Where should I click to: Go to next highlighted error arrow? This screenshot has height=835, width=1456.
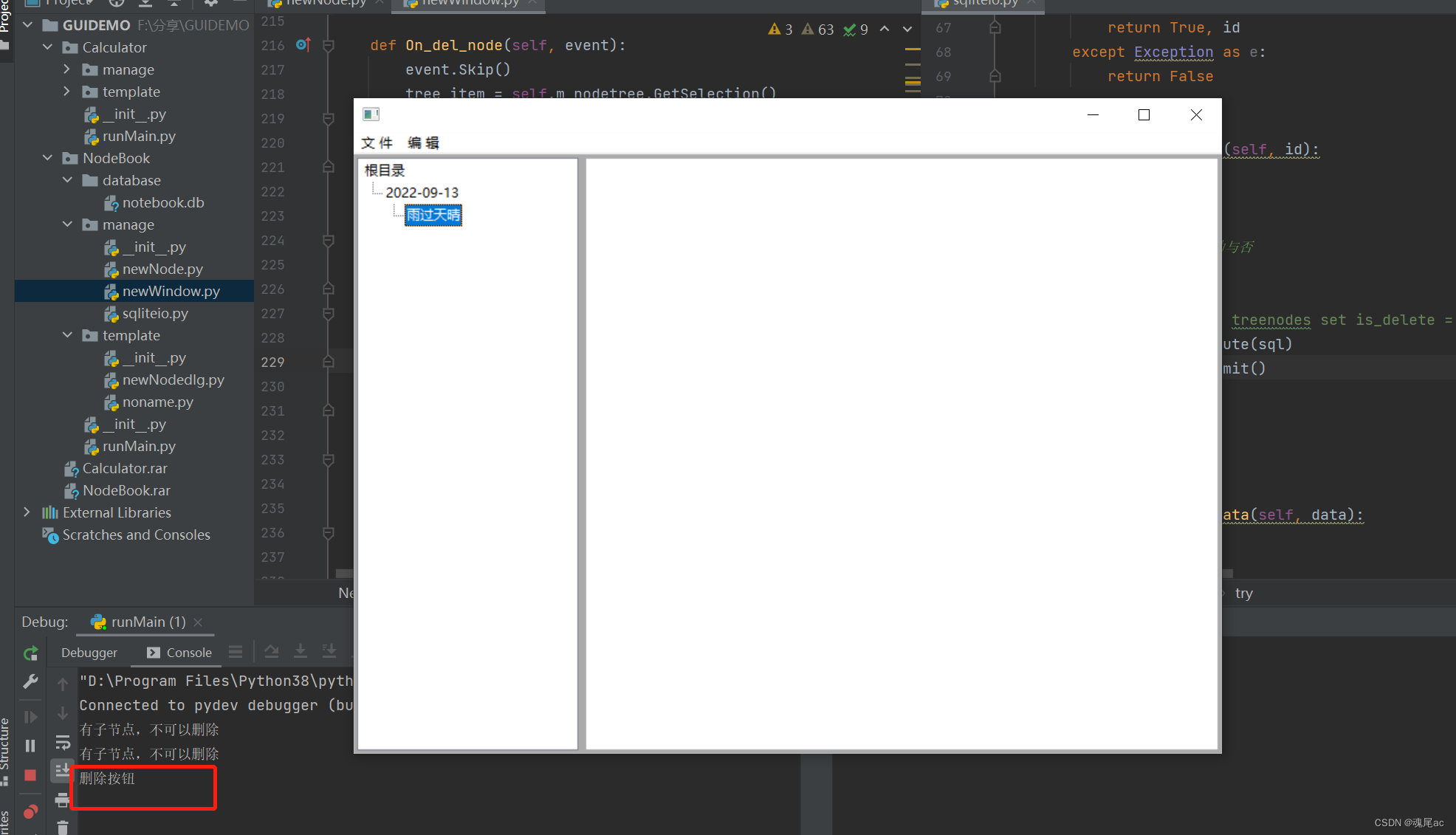(x=907, y=30)
